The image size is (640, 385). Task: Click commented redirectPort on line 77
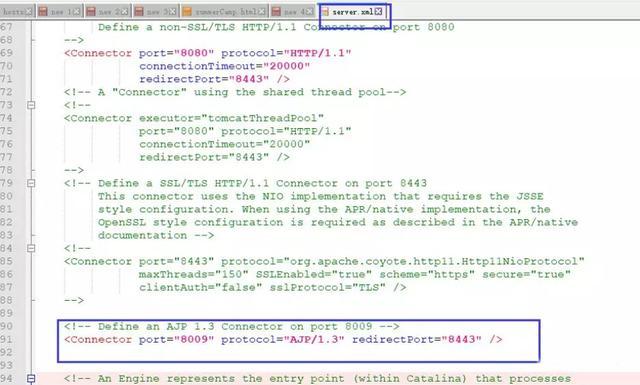tap(204, 157)
